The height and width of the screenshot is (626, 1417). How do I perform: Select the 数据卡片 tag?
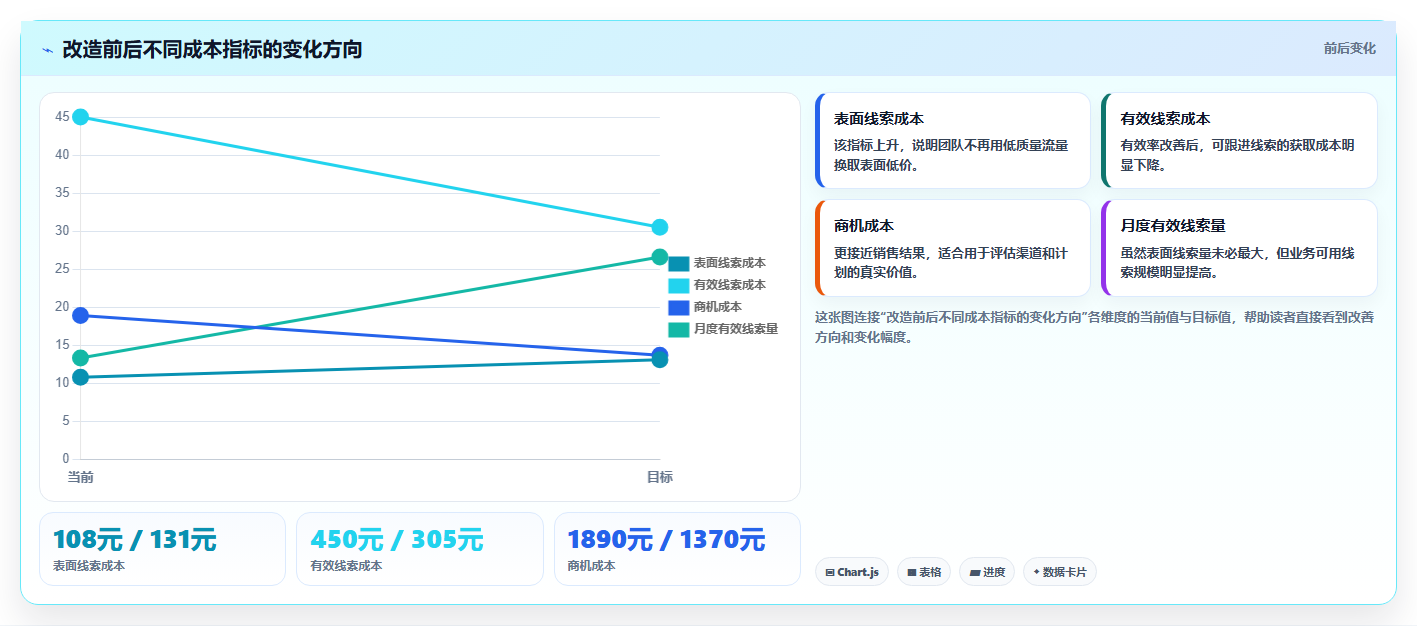click(x=1060, y=572)
